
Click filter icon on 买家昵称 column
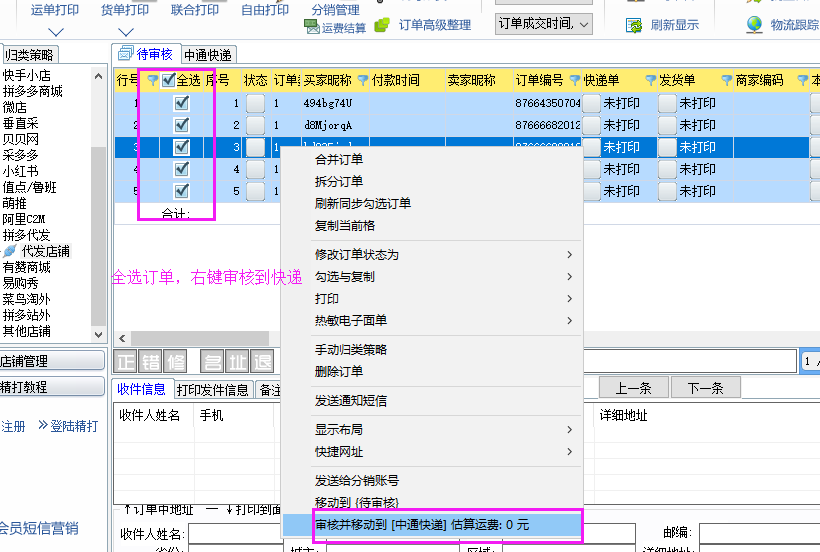[362, 80]
